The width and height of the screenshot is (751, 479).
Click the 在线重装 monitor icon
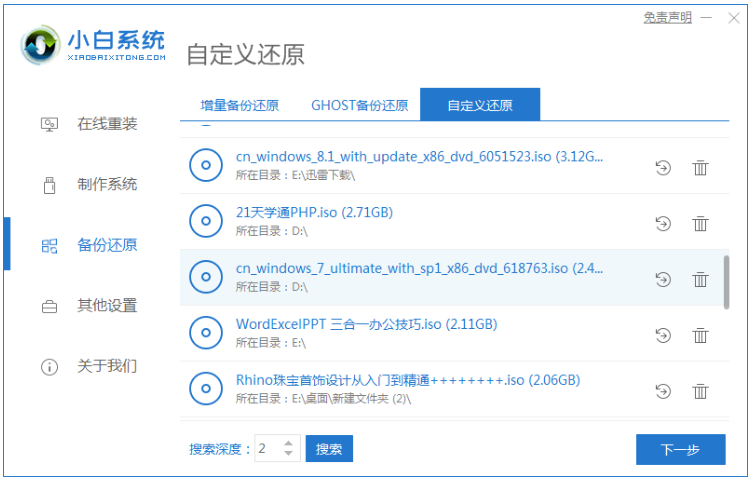tap(49, 125)
